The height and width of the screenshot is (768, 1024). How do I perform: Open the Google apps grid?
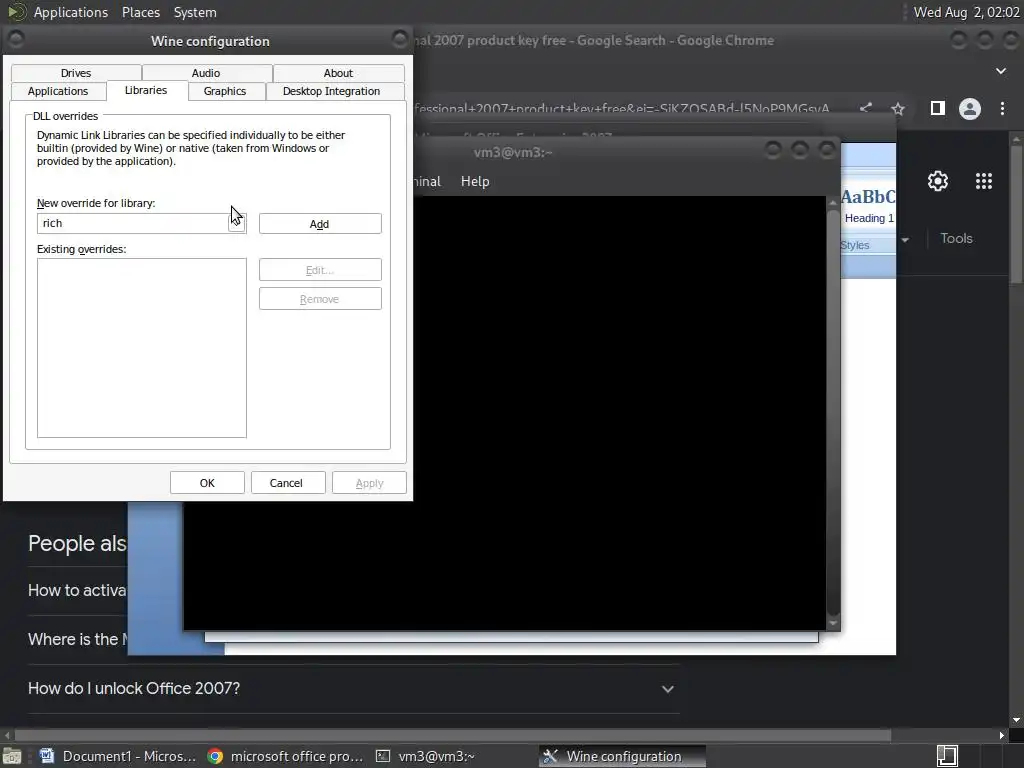pos(984,181)
